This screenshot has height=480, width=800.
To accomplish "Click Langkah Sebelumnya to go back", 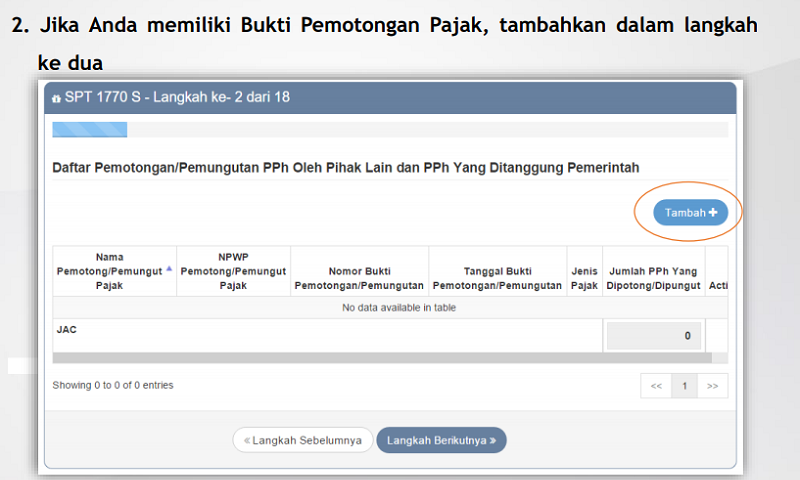I will 302,440.
